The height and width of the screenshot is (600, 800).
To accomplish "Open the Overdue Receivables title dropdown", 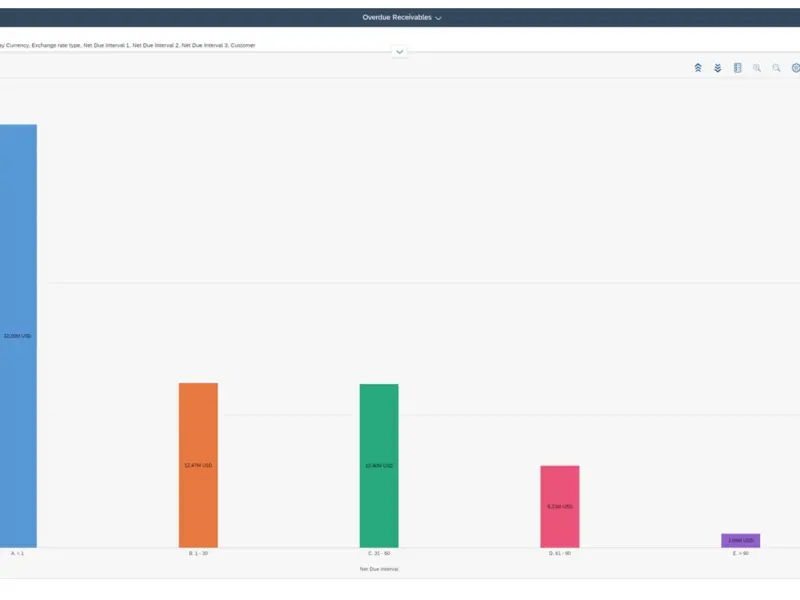I will coord(402,18).
